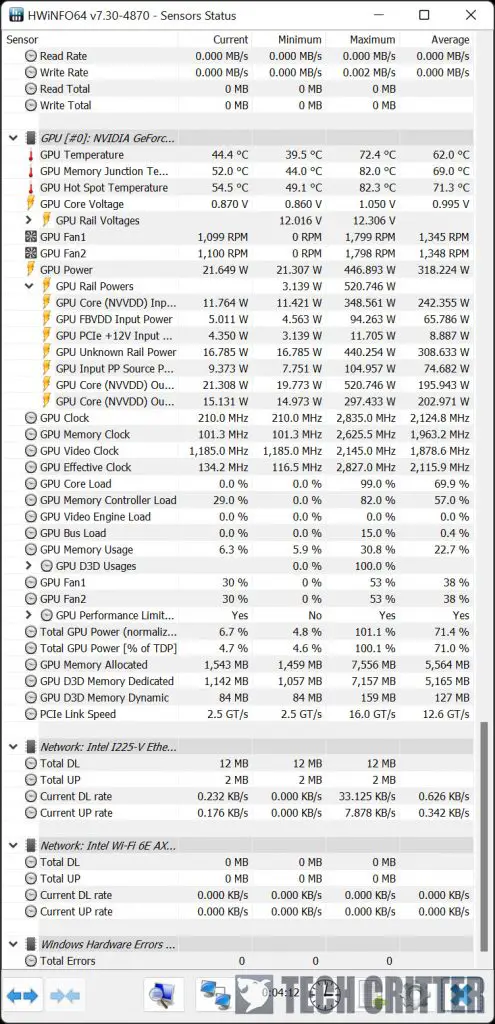Expand GPU Performance Limit group
The width and height of the screenshot is (495, 1024).
(29, 615)
